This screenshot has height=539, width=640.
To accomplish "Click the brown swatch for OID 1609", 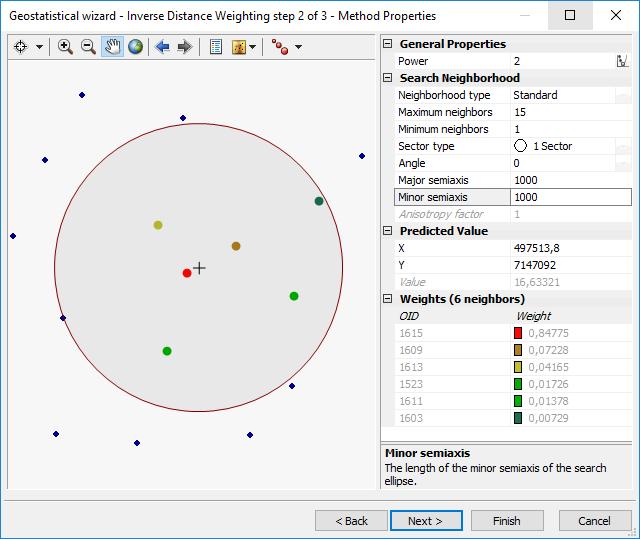I will point(518,350).
